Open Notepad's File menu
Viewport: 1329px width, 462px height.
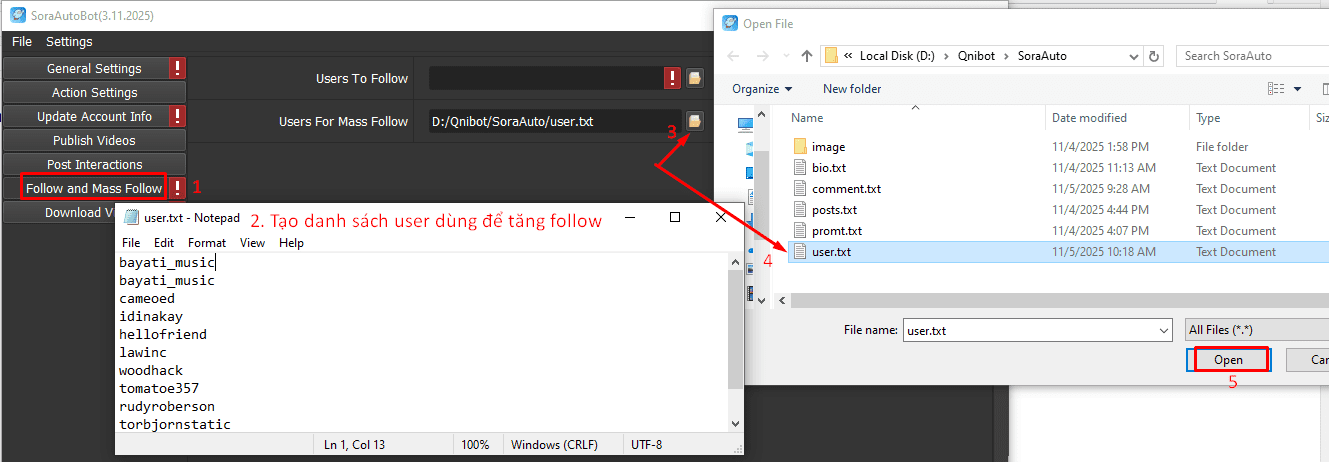click(x=131, y=243)
